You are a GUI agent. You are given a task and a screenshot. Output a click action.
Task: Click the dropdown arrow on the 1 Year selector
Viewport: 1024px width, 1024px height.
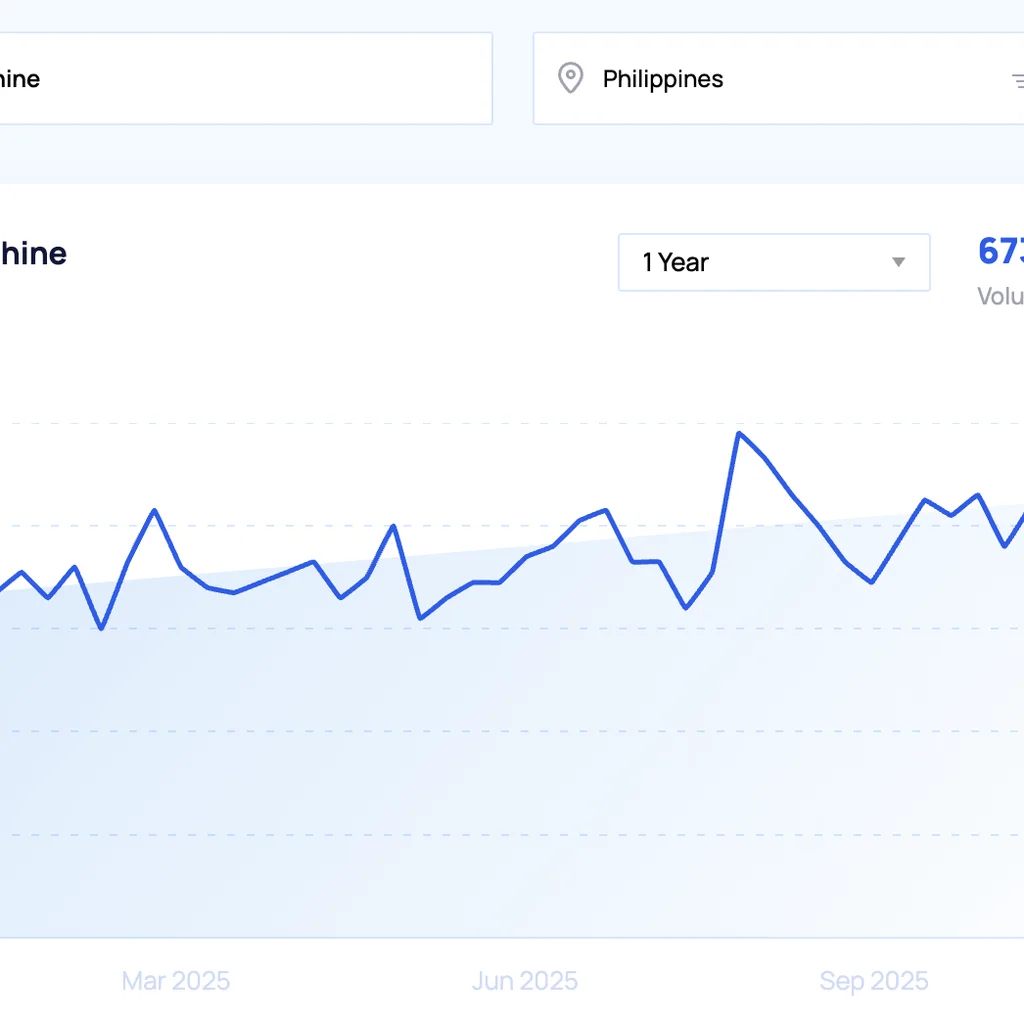point(897,262)
